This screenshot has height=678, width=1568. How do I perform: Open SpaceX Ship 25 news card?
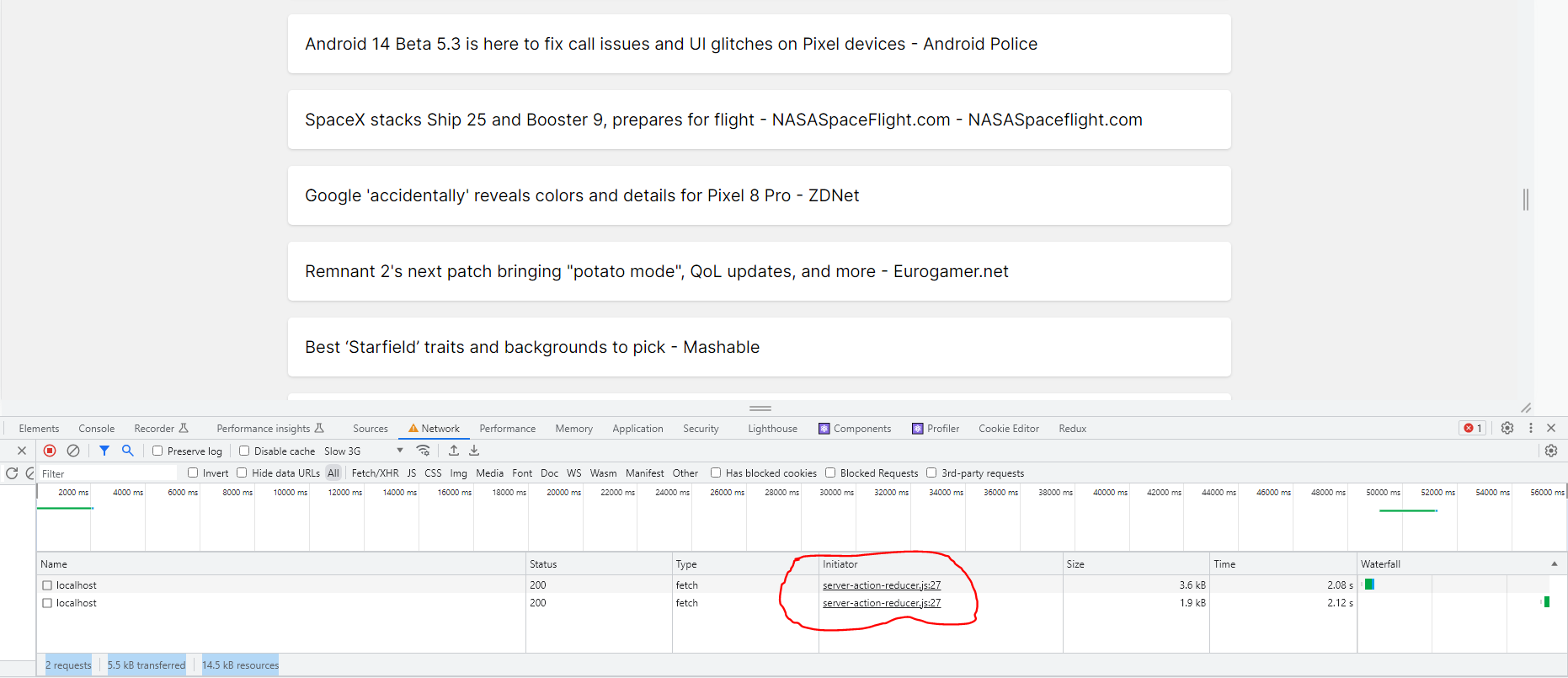tap(760, 120)
